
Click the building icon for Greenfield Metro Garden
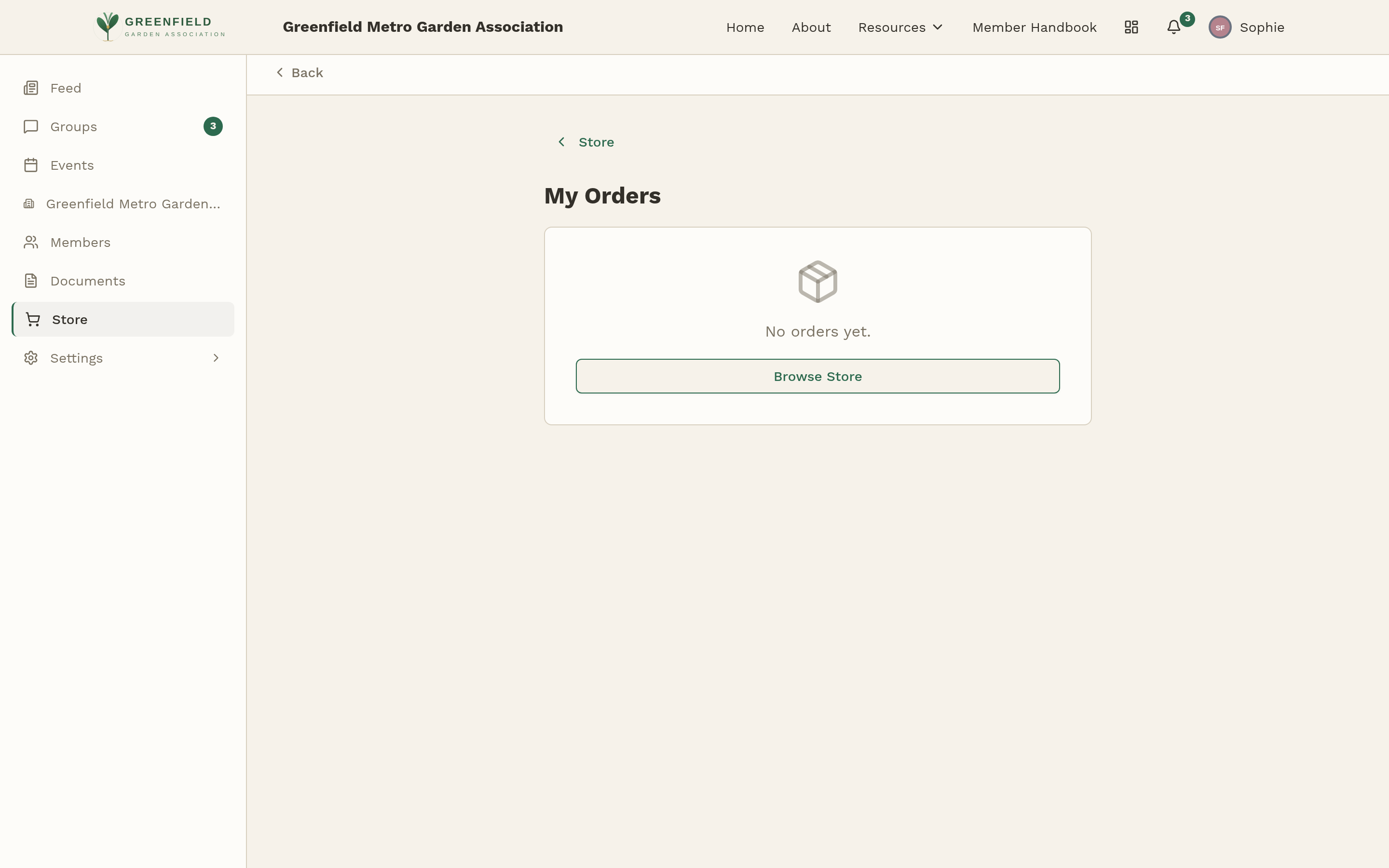(x=29, y=203)
